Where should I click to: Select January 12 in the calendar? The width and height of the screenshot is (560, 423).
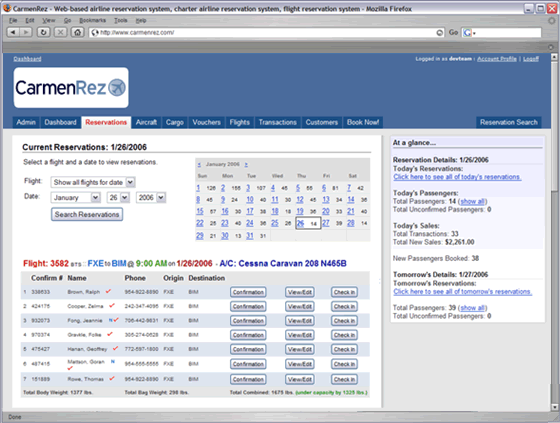(300, 199)
